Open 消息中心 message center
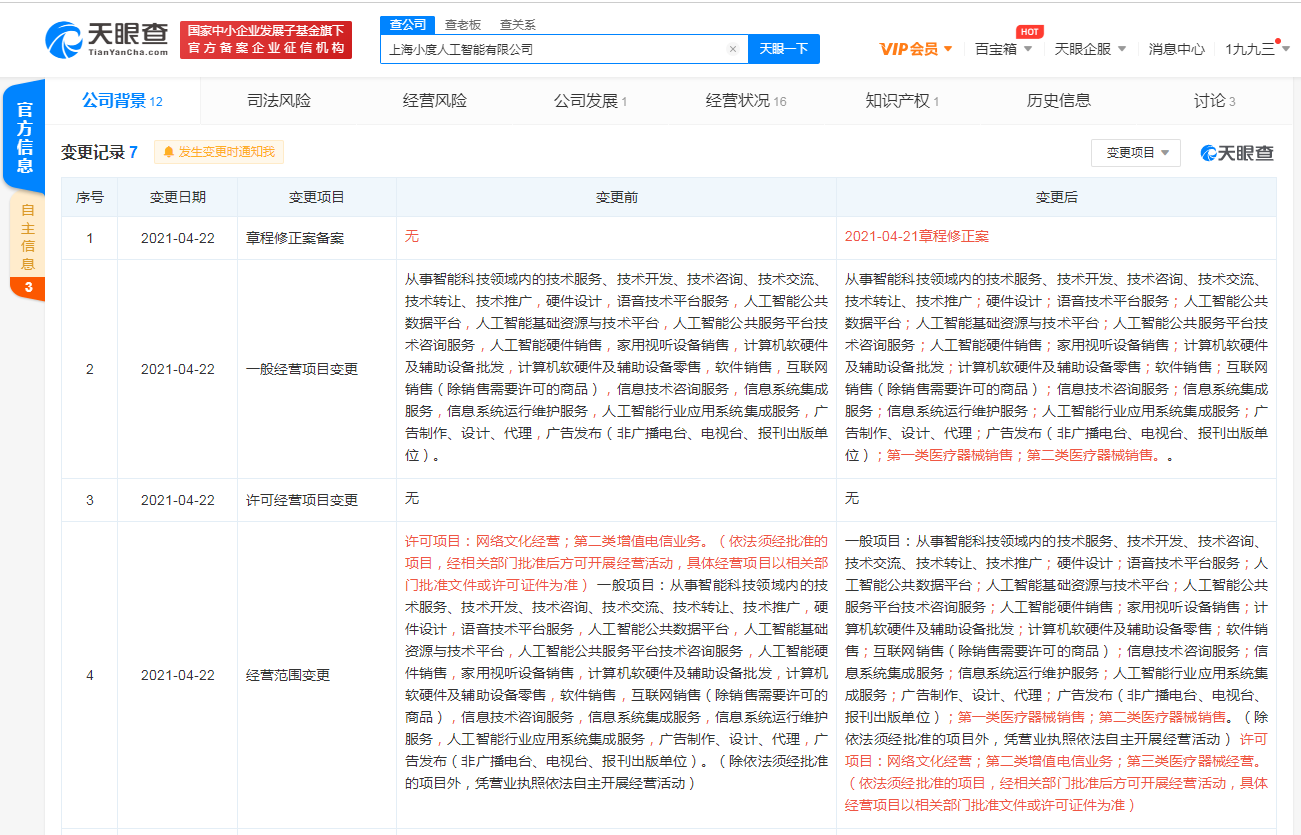The width and height of the screenshot is (1301, 835). [1176, 48]
